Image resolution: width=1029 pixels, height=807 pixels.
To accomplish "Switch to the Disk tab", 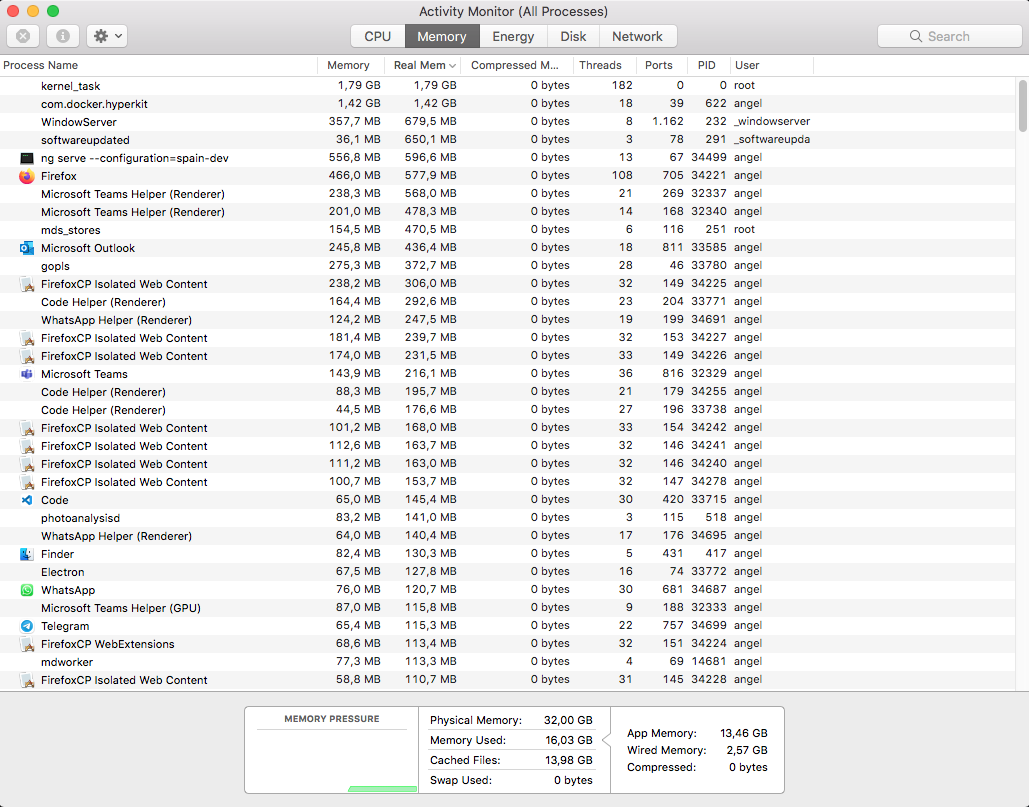I will pyautogui.click(x=573, y=36).
